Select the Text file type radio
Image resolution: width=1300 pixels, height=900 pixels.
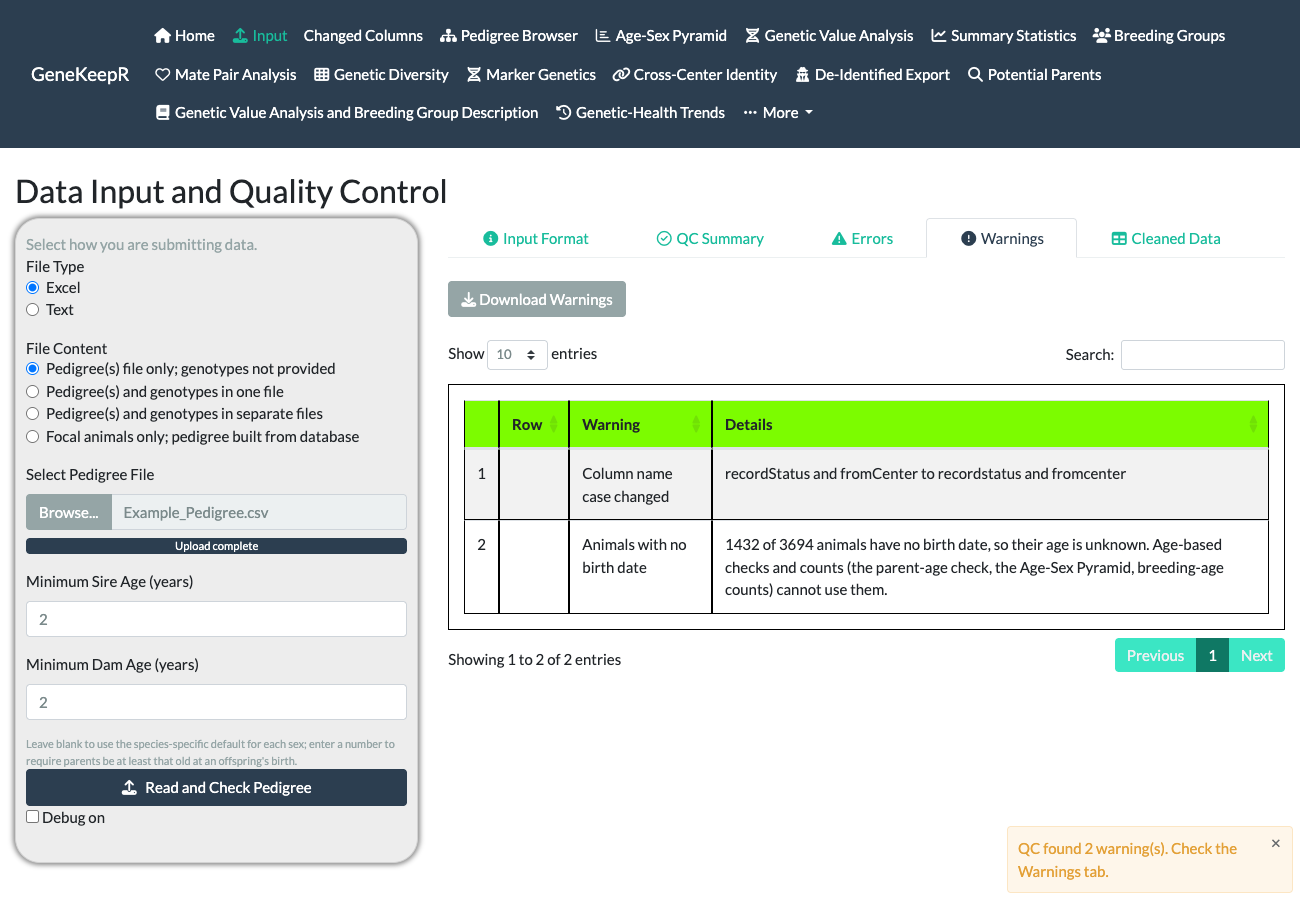tap(33, 310)
